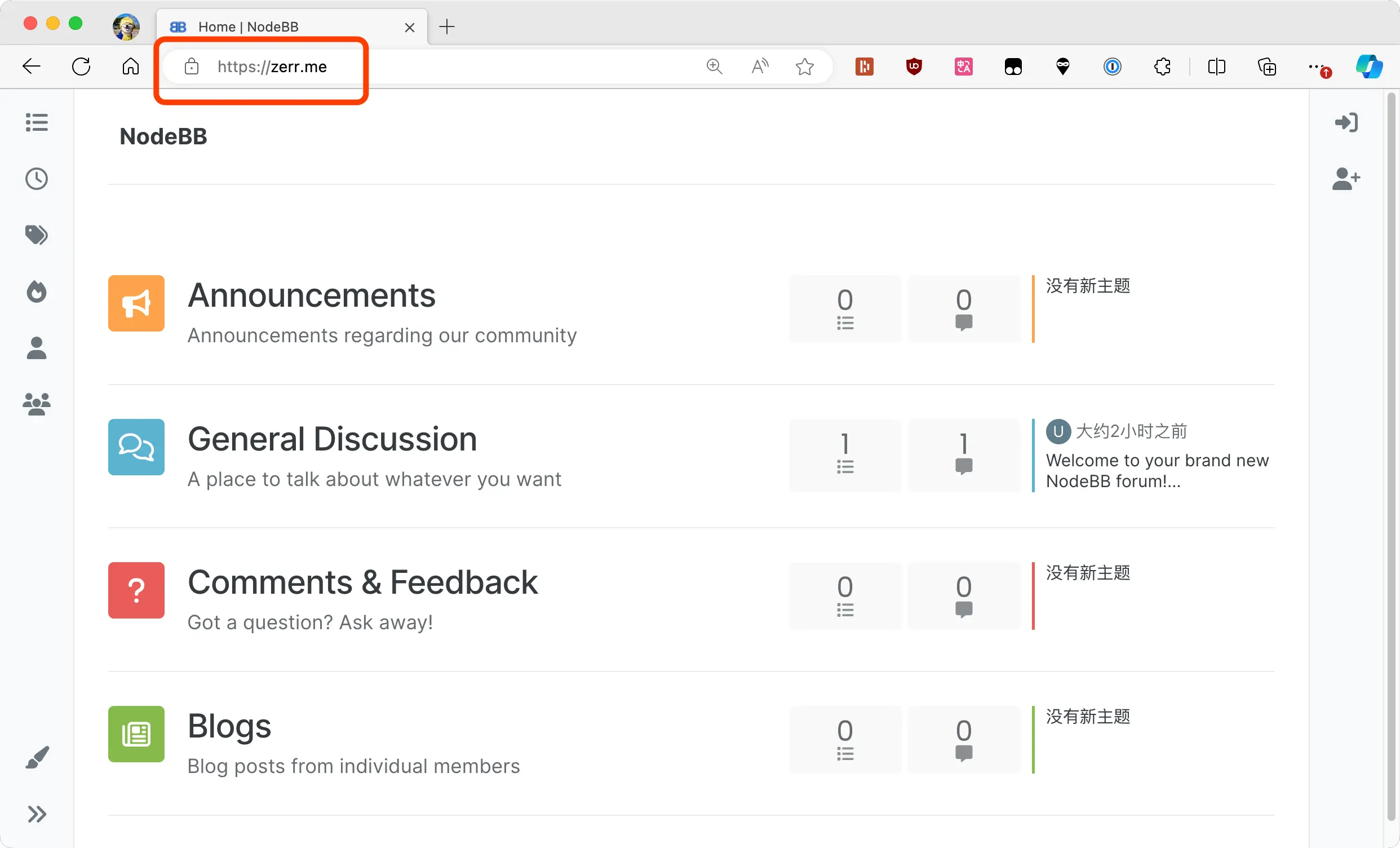This screenshot has width=1400, height=848.
Task: Click the Login icon in right sidebar
Action: click(1346, 122)
